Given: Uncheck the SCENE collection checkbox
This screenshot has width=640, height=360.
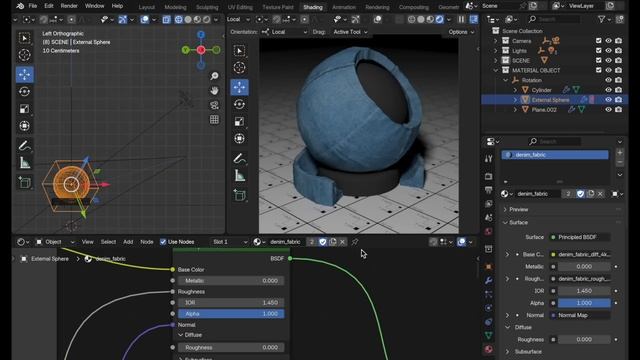Looking at the screenshot, I should click(x=598, y=60).
